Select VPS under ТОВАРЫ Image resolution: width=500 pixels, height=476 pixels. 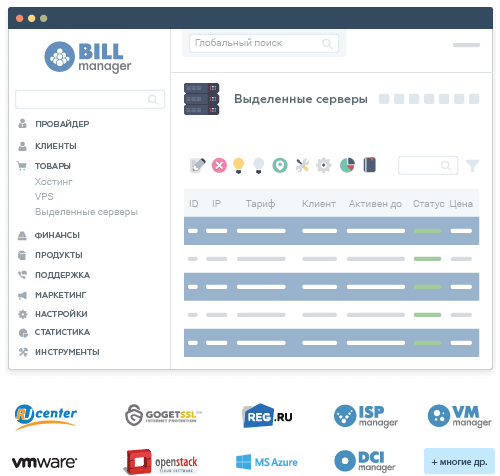click(44, 196)
